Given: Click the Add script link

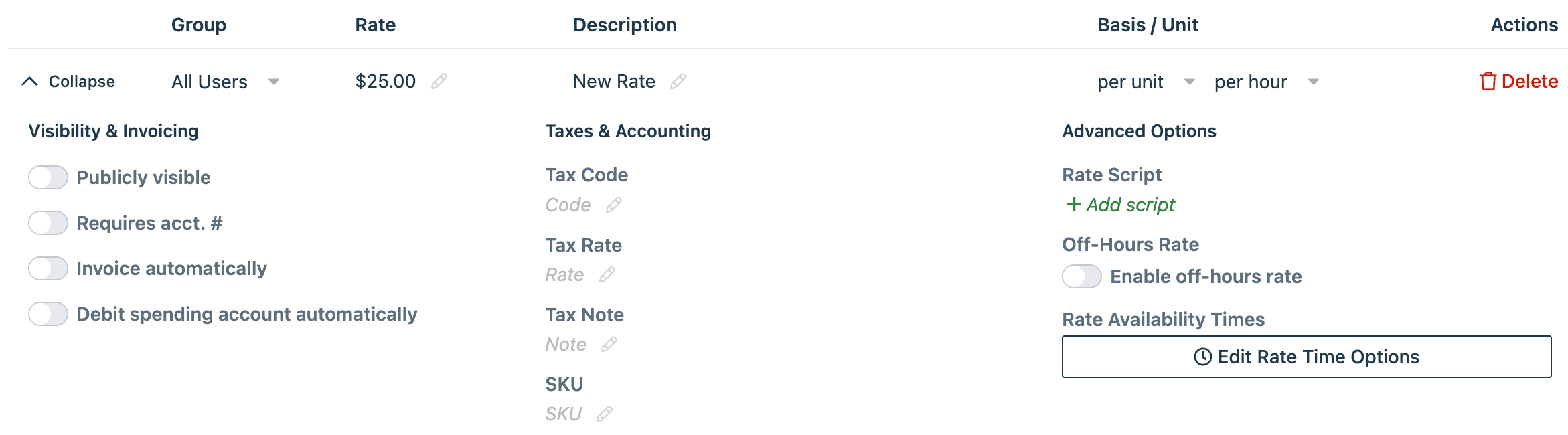Looking at the screenshot, I should 1130,205.
